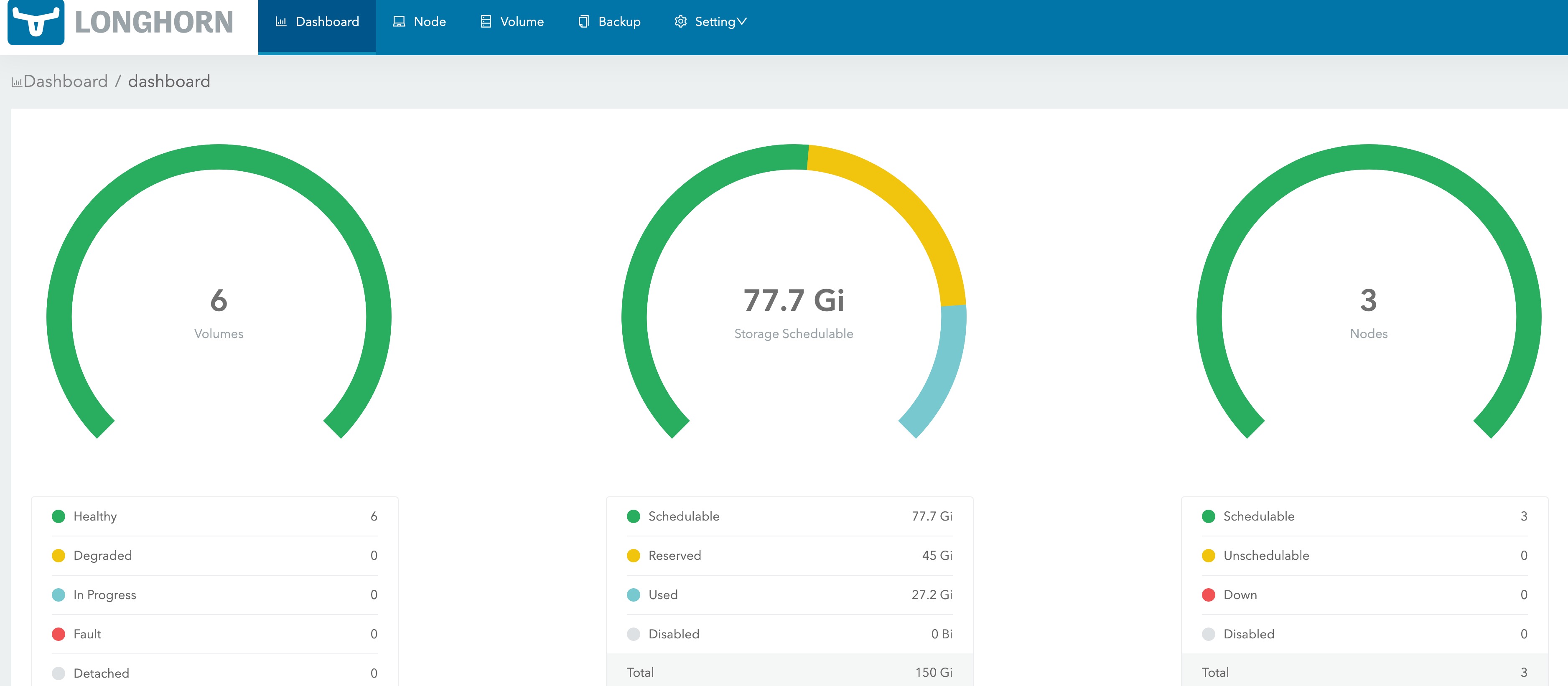This screenshot has height=686, width=1568.
Task: Click the green Healthy status dot
Action: (x=59, y=516)
